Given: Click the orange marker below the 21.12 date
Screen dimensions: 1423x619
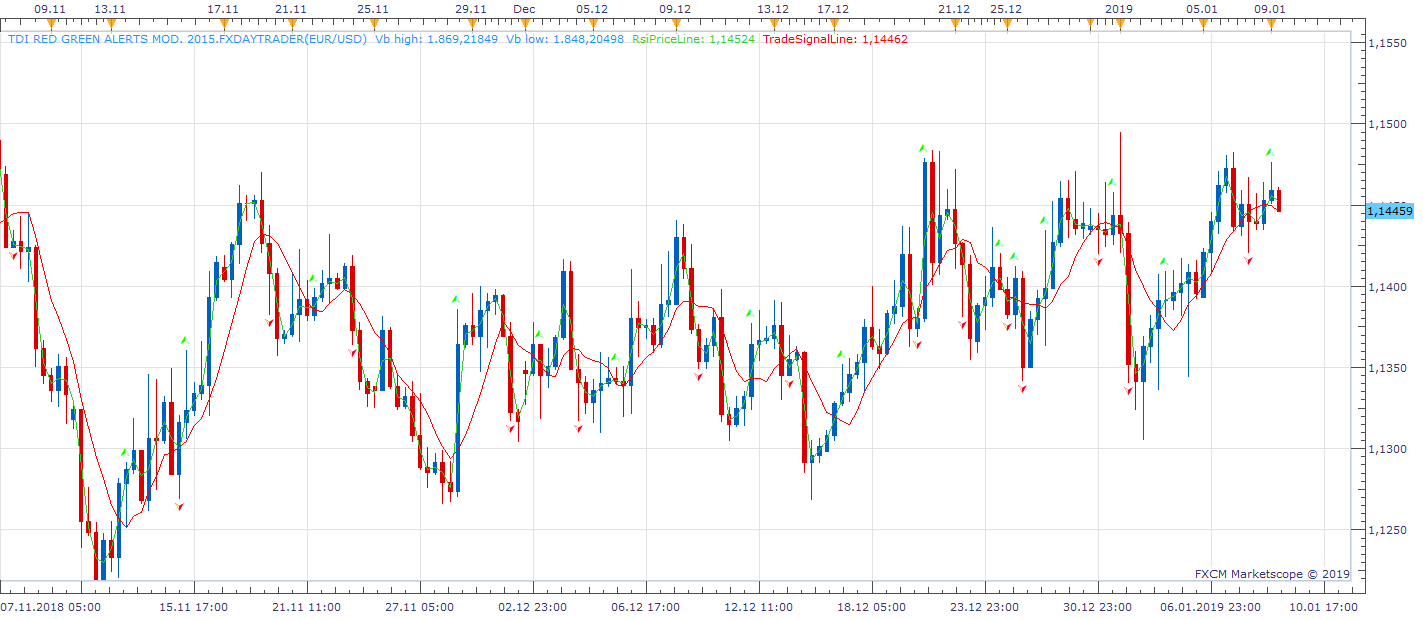Looking at the screenshot, I should [954, 24].
